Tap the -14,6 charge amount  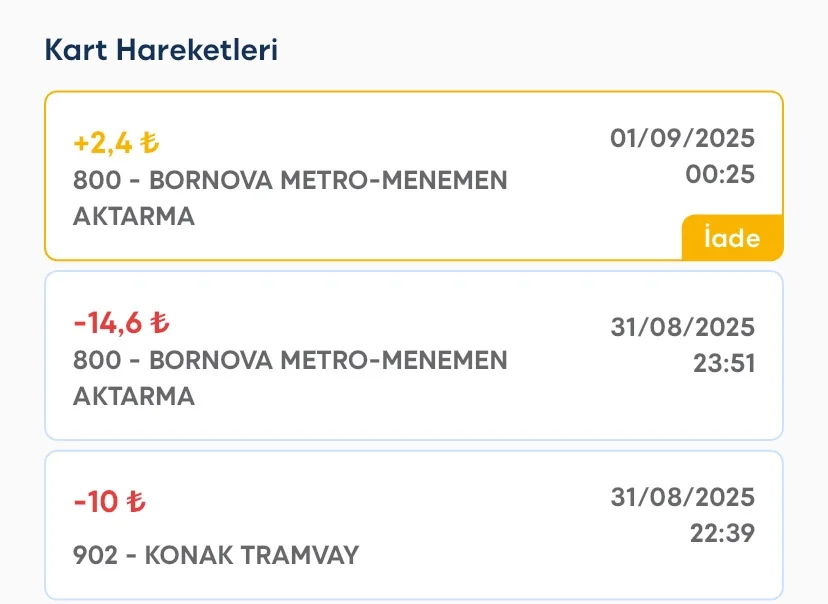point(110,323)
